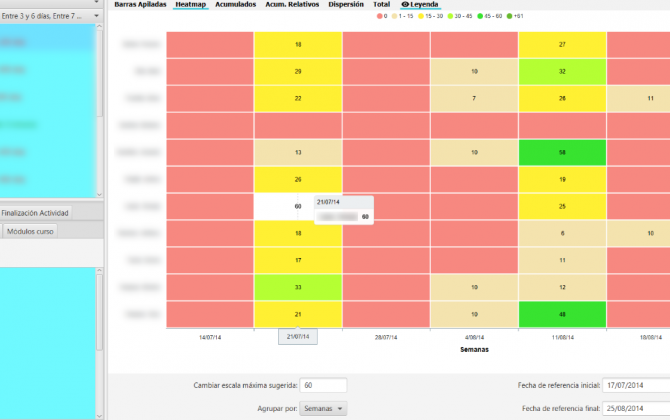This screenshot has height=420, width=670.
Task: Toggle the lime 30 - 45 legend entry
Action: point(460,16)
